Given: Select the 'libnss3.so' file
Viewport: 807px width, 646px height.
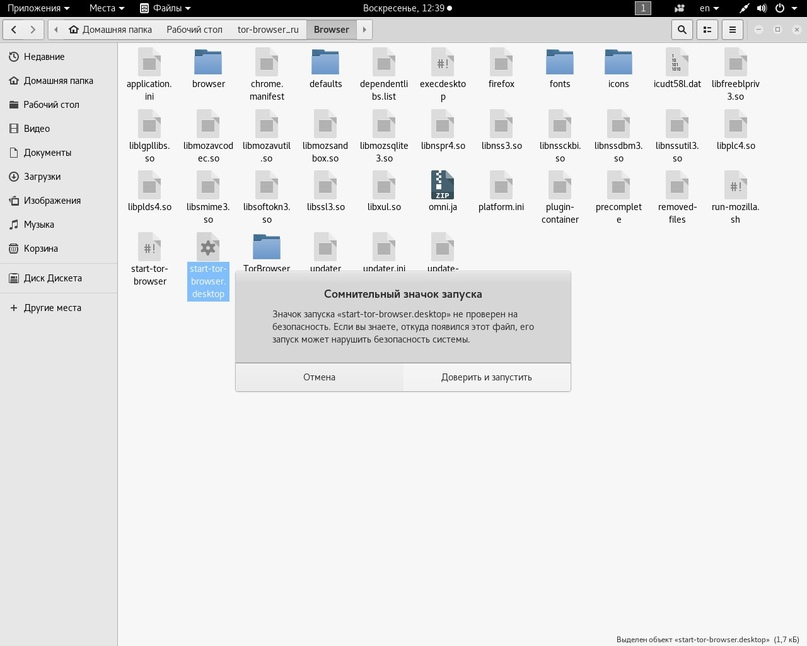Looking at the screenshot, I should click(x=501, y=131).
